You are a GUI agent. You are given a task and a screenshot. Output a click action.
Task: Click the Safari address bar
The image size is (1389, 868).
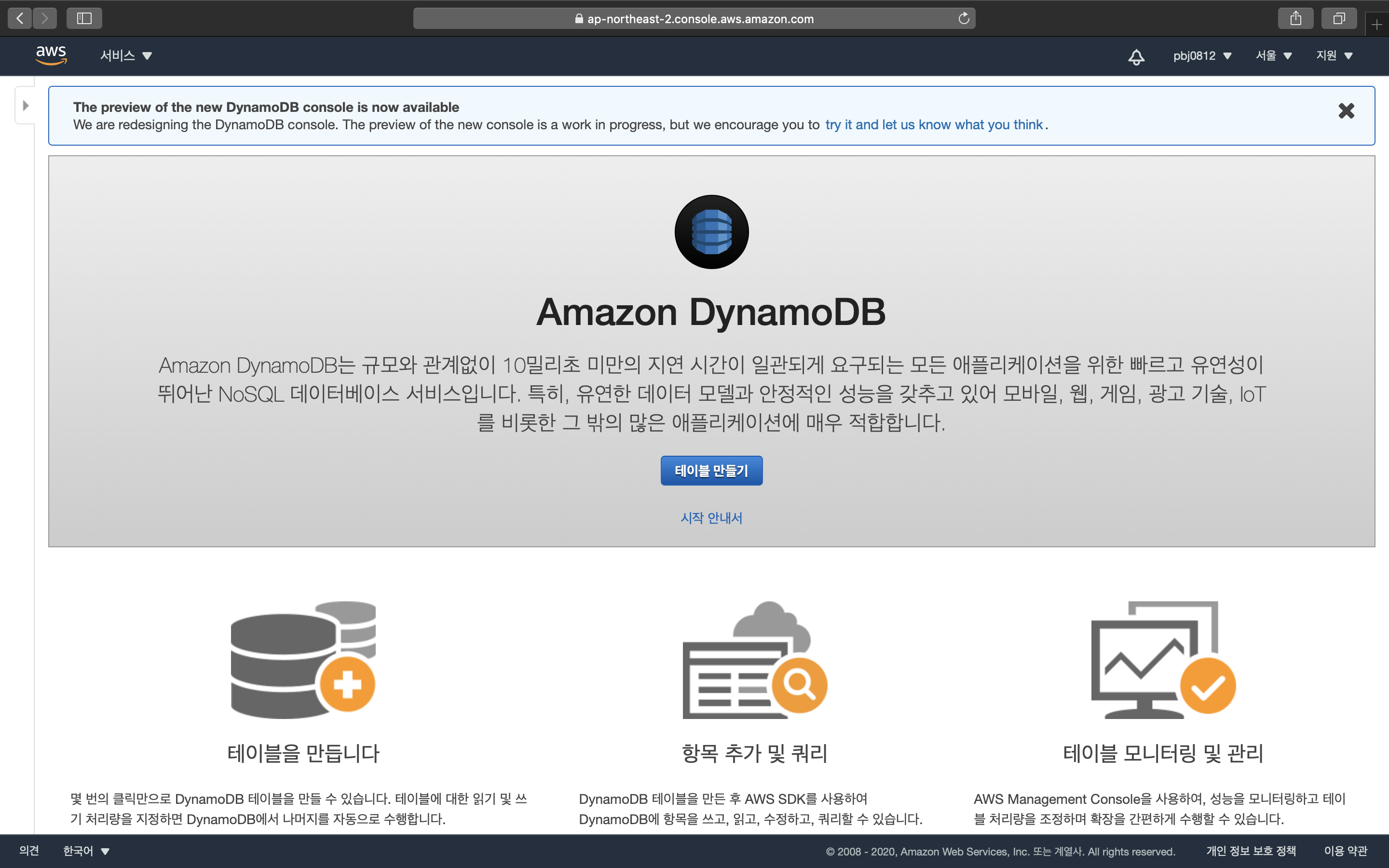point(694,18)
